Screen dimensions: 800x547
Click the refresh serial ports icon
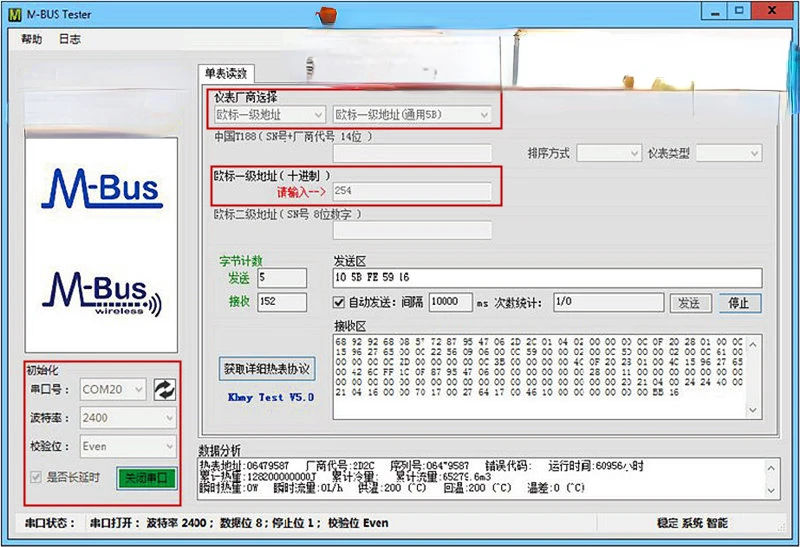pos(164,390)
